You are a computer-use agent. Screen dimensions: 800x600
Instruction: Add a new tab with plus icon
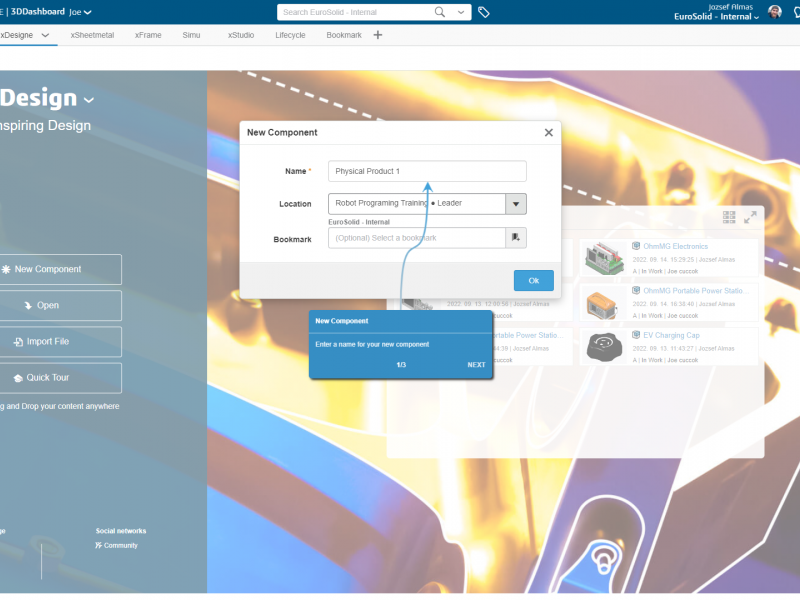378,35
